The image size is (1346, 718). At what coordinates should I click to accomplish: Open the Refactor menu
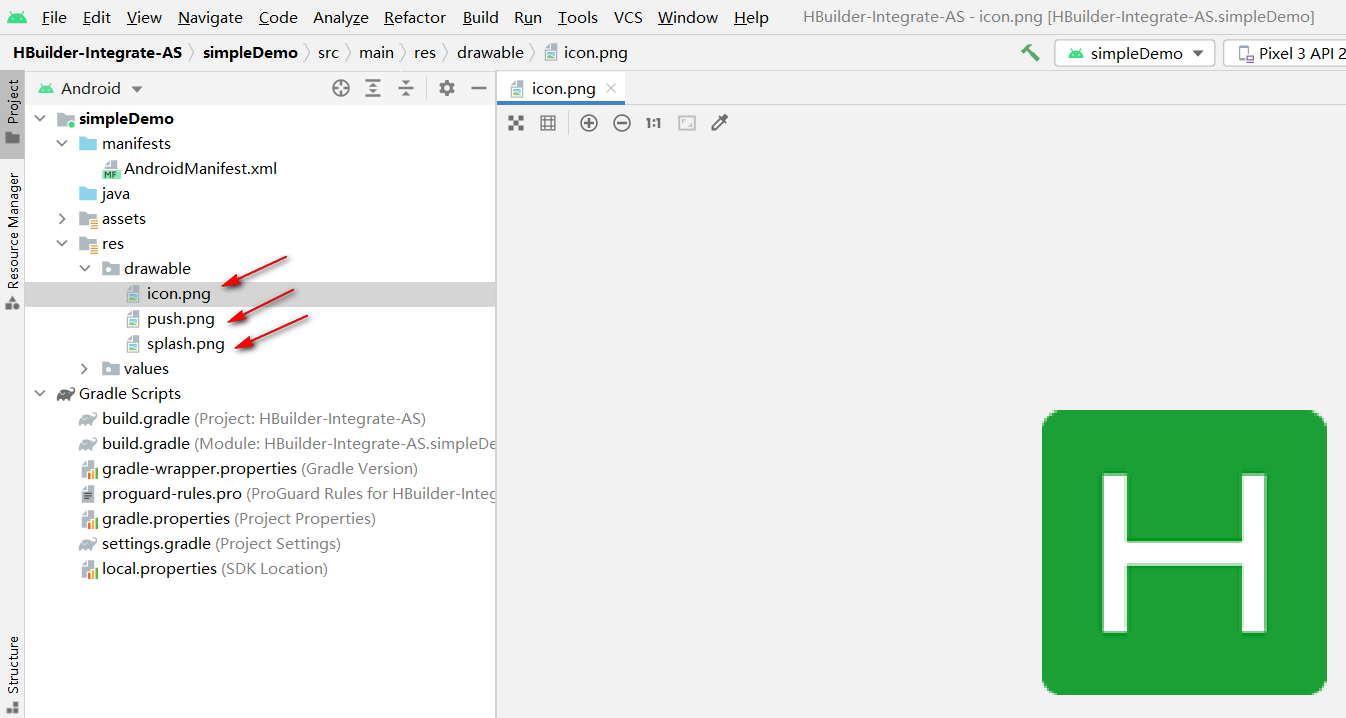click(x=415, y=17)
